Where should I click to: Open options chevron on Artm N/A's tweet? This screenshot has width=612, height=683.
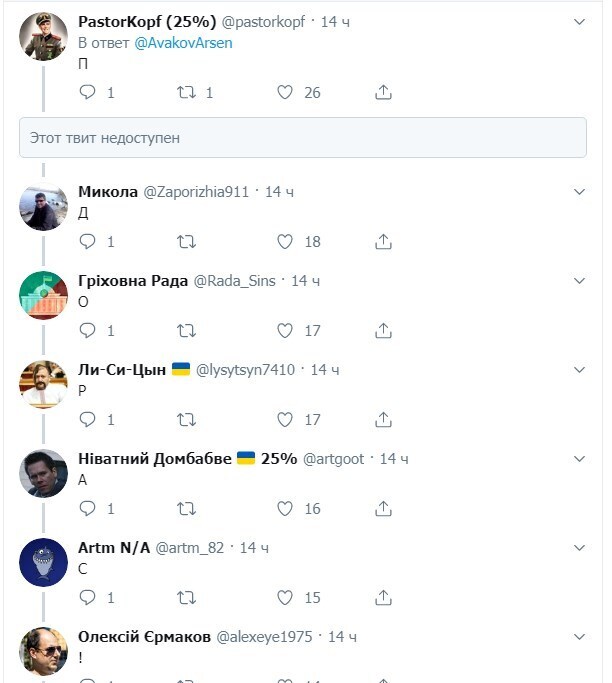(579, 548)
